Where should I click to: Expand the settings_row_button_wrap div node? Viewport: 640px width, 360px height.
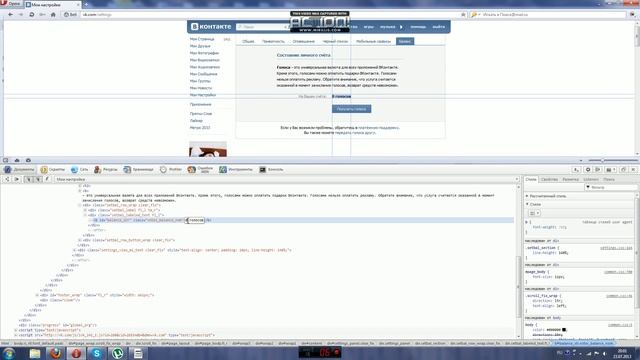tap(80, 240)
